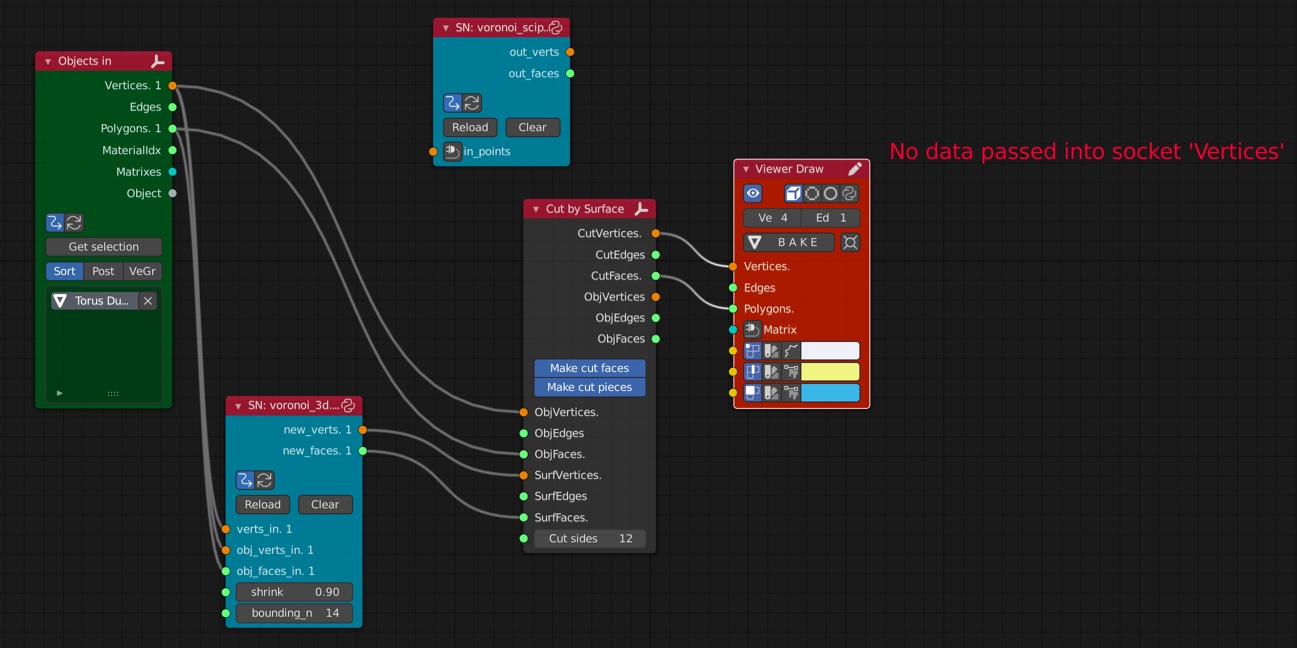Image resolution: width=1297 pixels, height=648 pixels.
Task: Click Clear in SN: voronoi_3d node
Action: click(325, 505)
